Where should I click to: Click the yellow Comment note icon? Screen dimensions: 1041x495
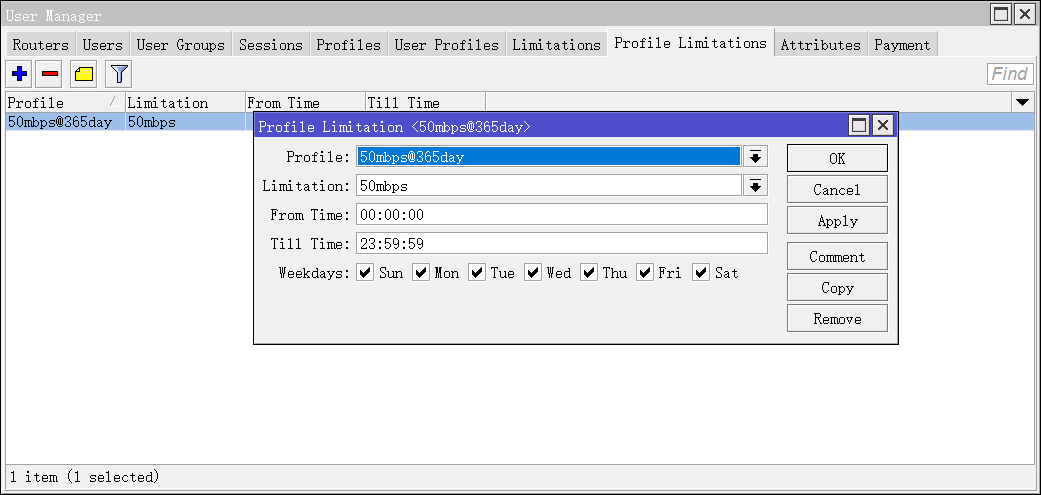[83, 73]
